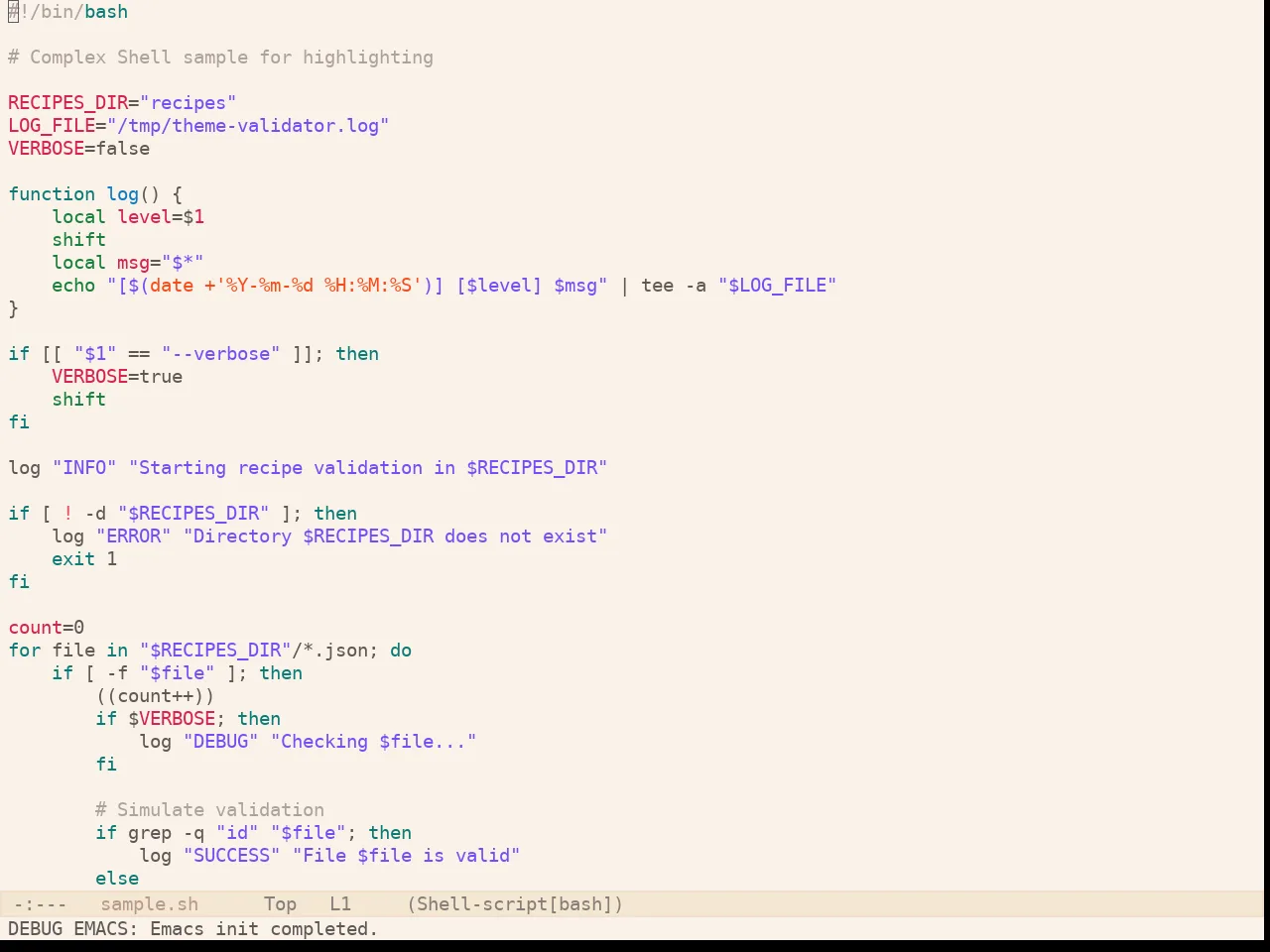Click the 'local msg="$*"' line
This screenshot has height=952, width=1270.
(x=128, y=263)
